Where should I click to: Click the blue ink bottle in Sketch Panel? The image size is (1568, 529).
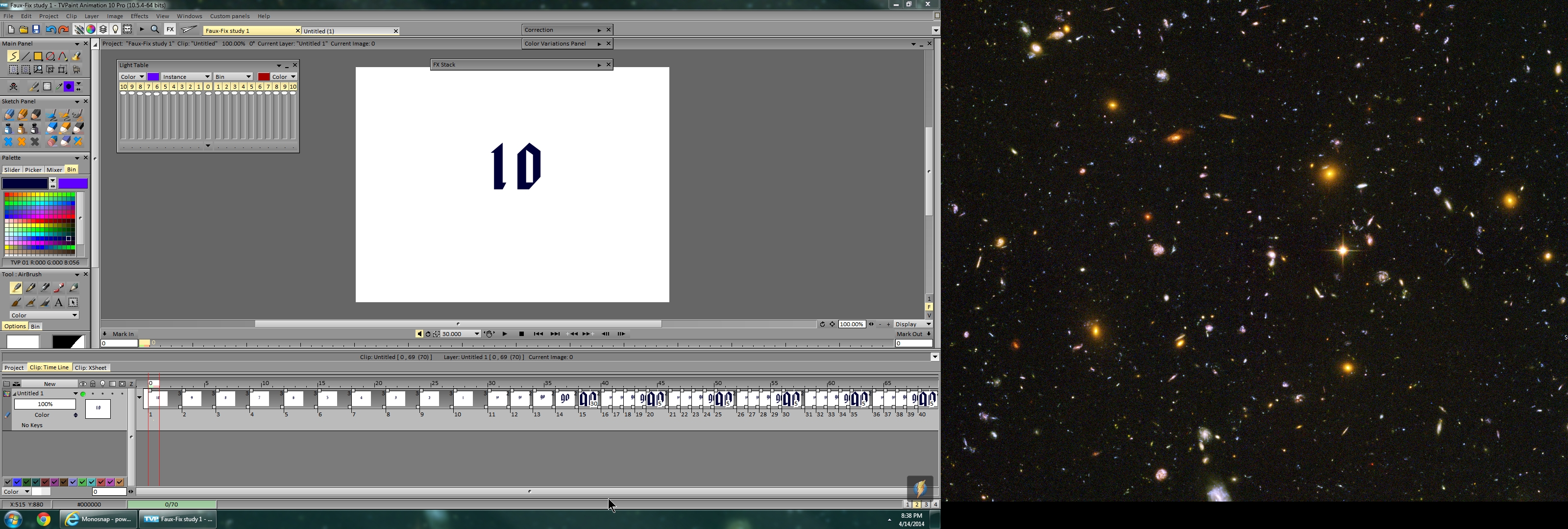[8, 128]
